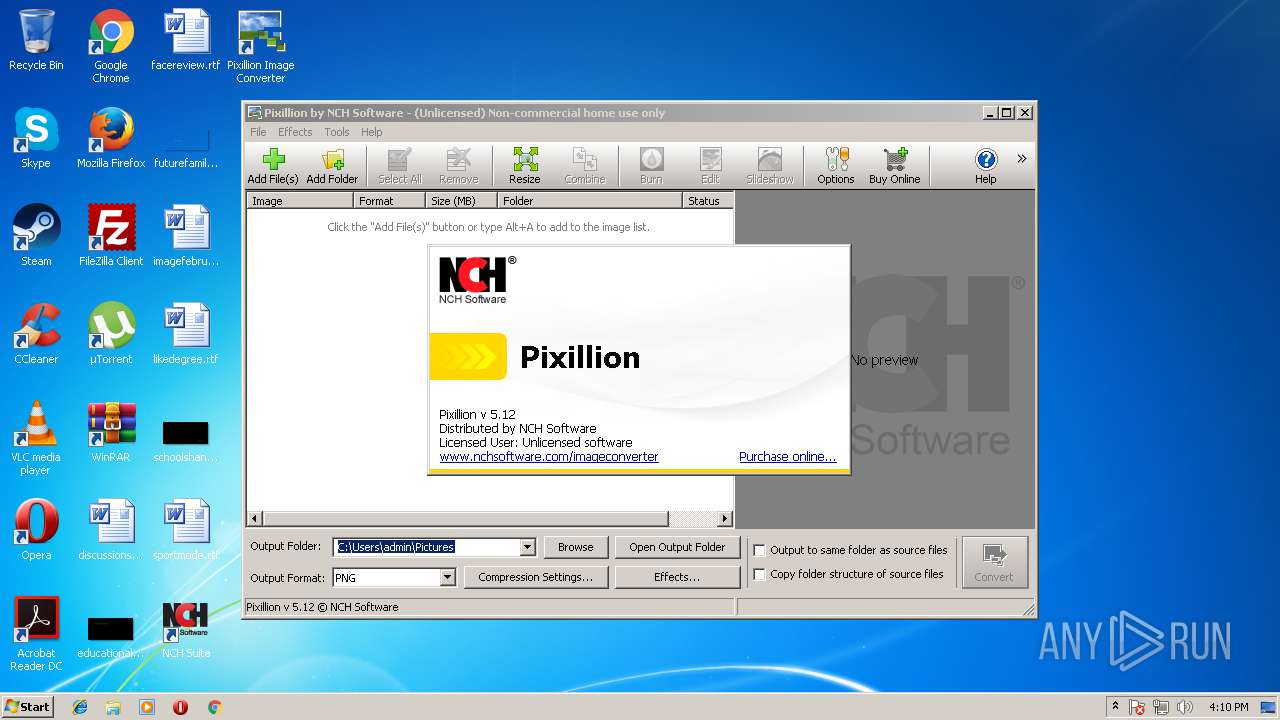The height and width of the screenshot is (720, 1280).
Task: Open the Effects menu
Action: pos(295,132)
